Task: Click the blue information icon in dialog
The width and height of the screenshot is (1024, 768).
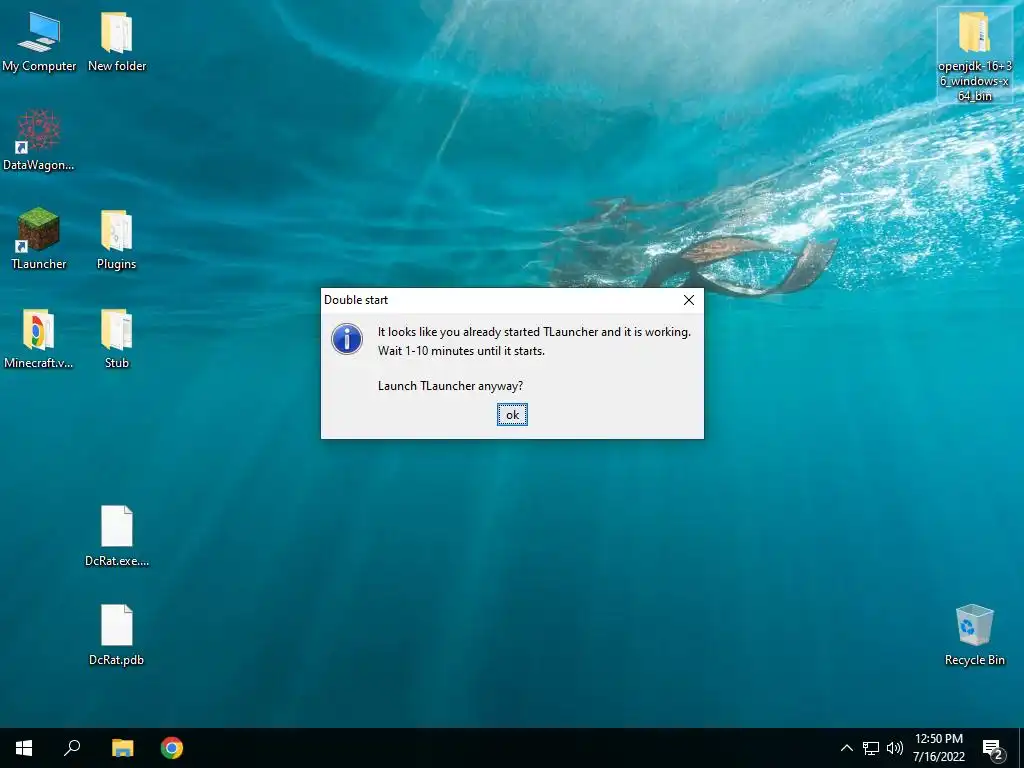Action: tap(347, 339)
